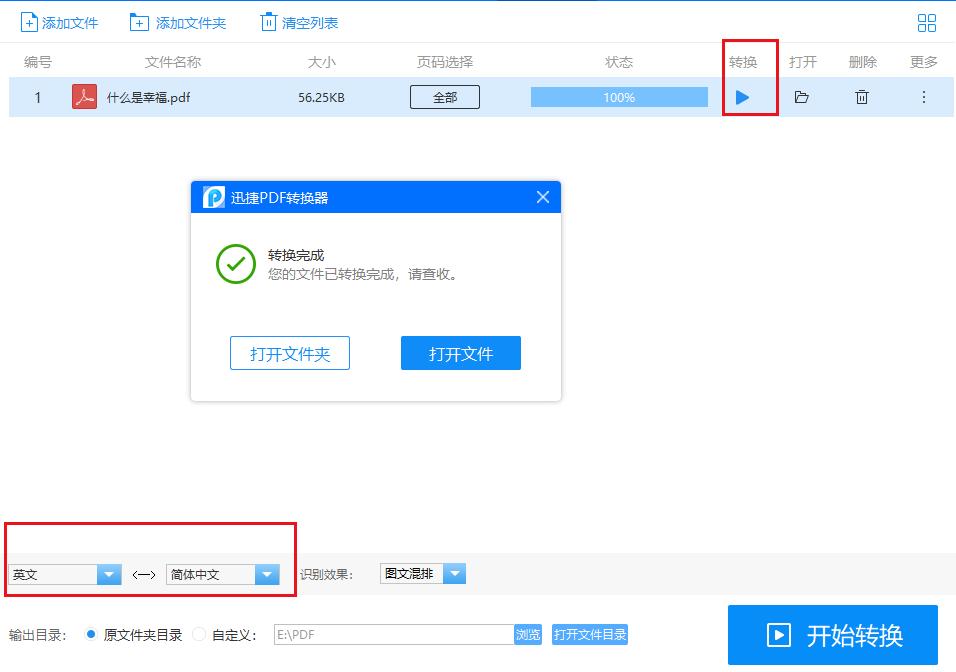Click the language swap arrow between the dropdowns
The width and height of the screenshot is (956, 672).
coord(144,574)
